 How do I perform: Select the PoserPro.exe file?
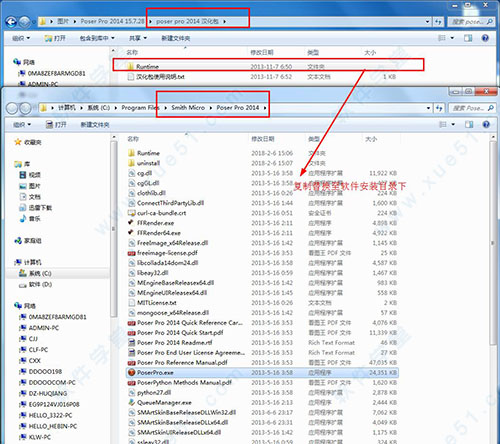(x=262, y=373)
